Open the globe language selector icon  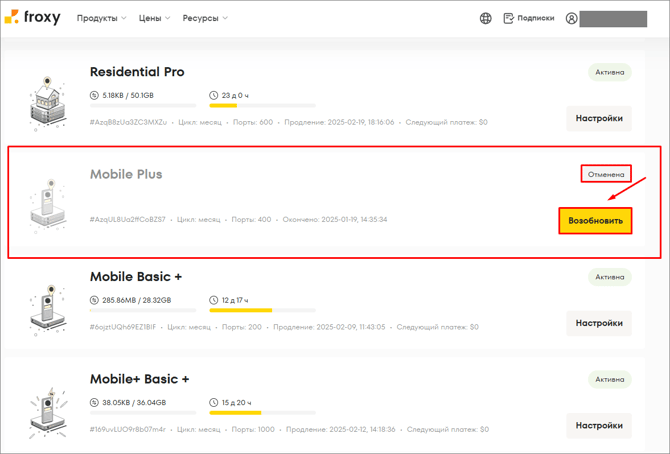[485, 18]
